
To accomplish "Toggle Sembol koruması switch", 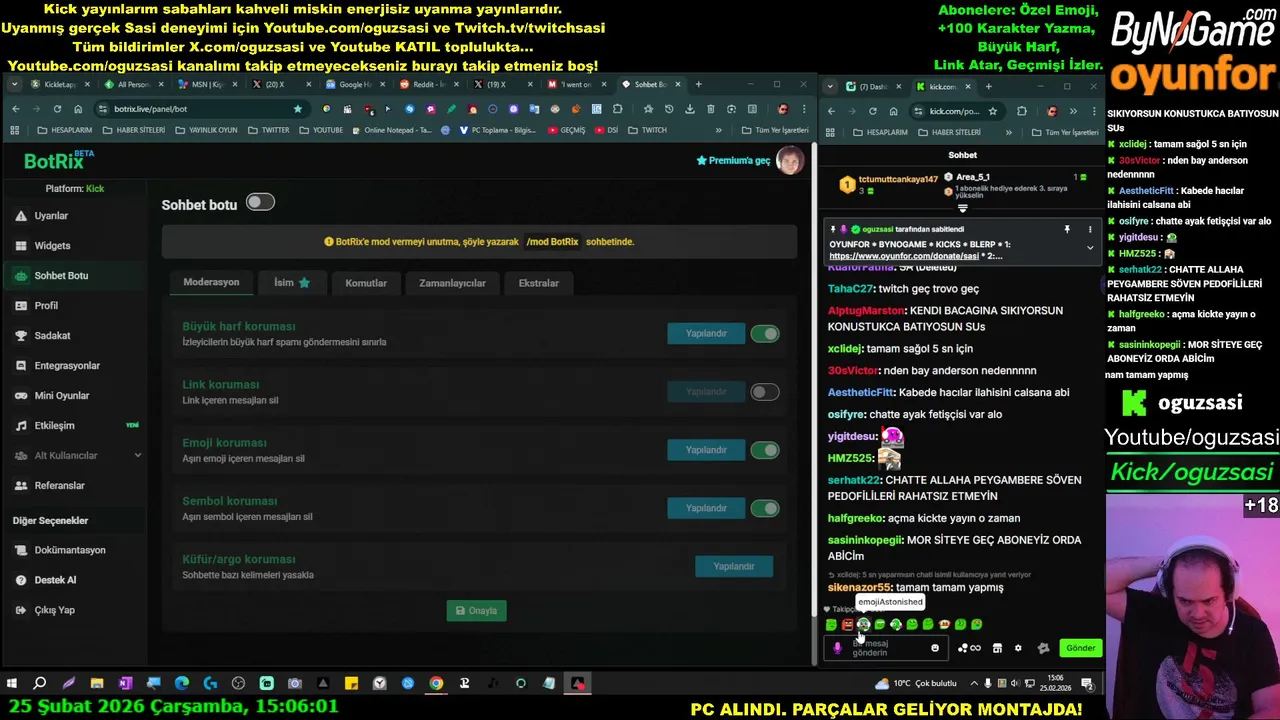I will 765,508.
